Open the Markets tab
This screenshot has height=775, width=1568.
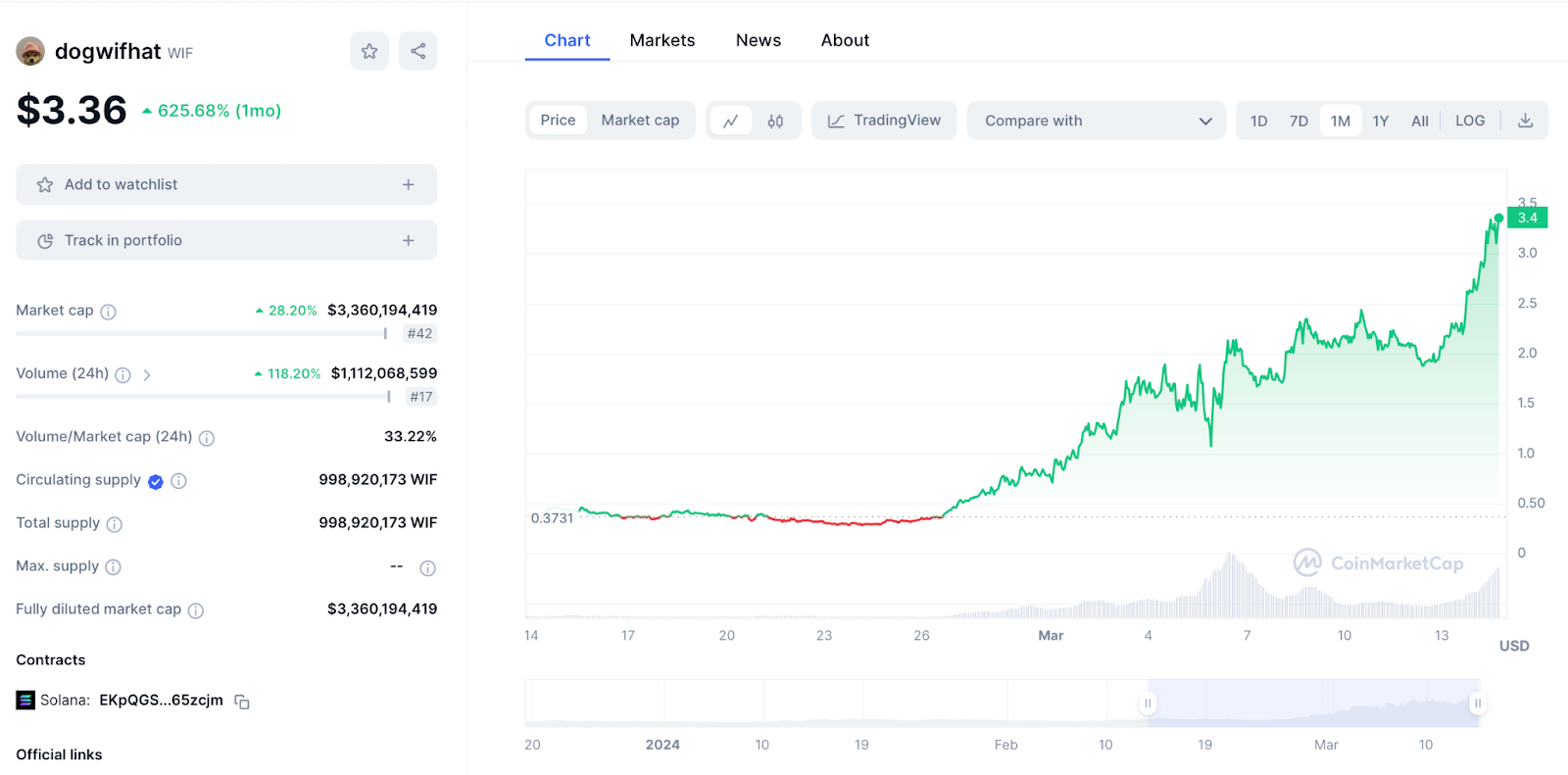662,40
